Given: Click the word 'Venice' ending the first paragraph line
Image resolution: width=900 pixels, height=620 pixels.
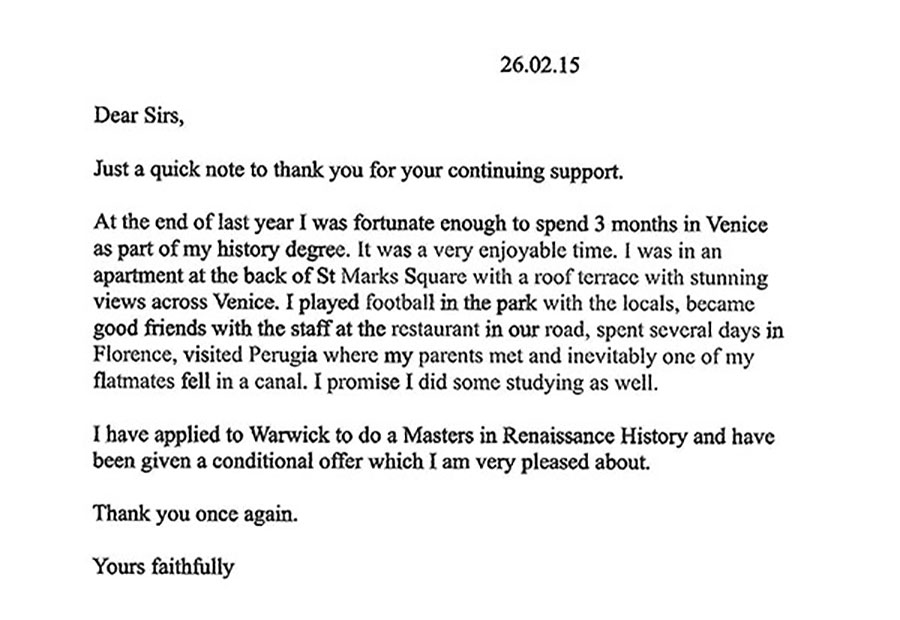Looking at the screenshot, I should tap(736, 224).
